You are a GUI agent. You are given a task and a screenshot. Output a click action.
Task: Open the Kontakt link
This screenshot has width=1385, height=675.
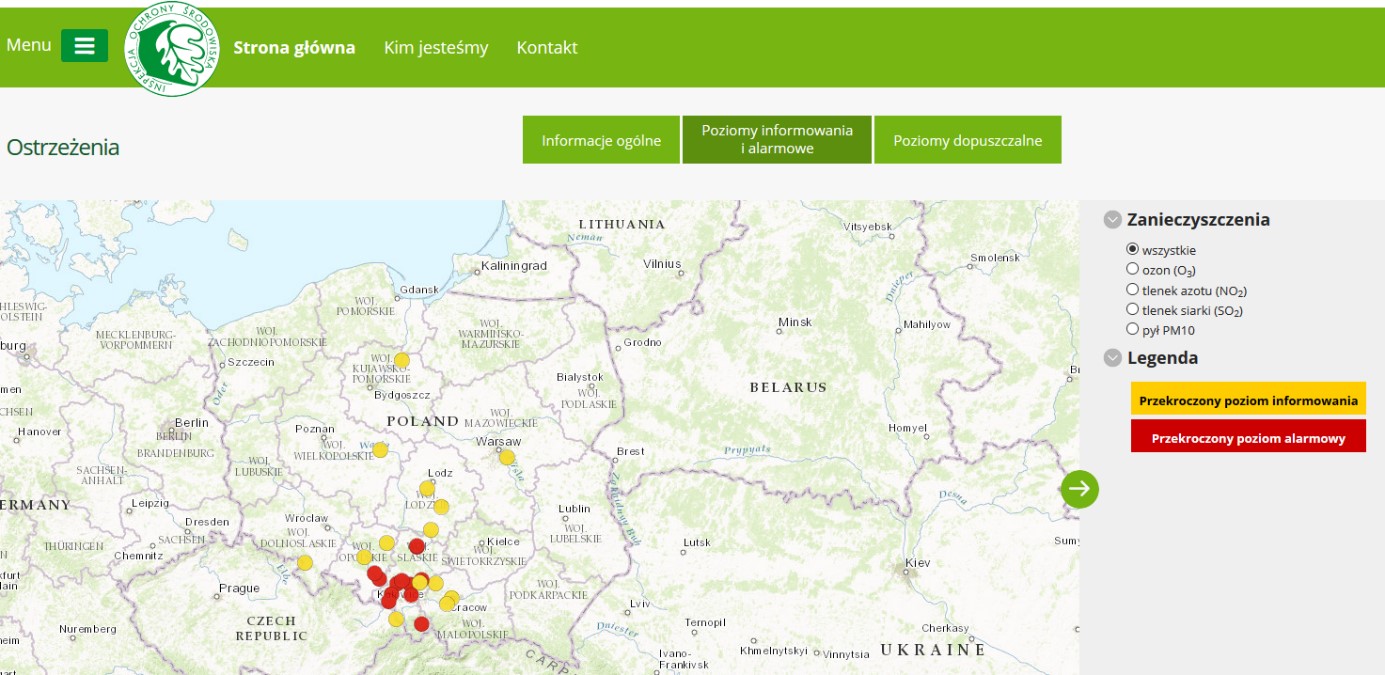tap(547, 48)
